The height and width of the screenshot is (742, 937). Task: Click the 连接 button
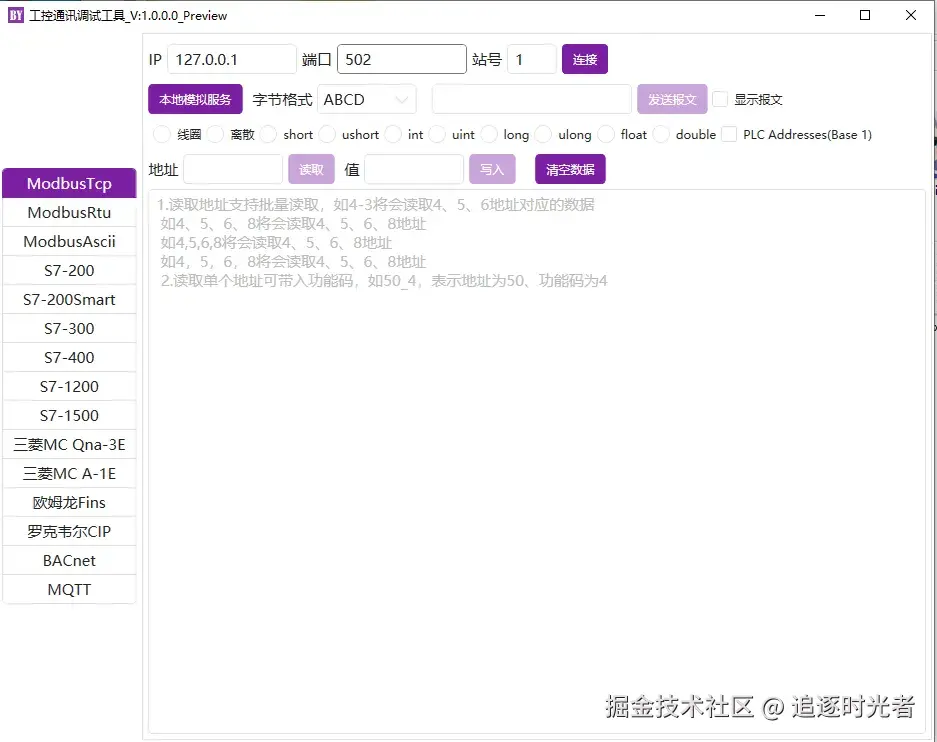[x=584, y=59]
